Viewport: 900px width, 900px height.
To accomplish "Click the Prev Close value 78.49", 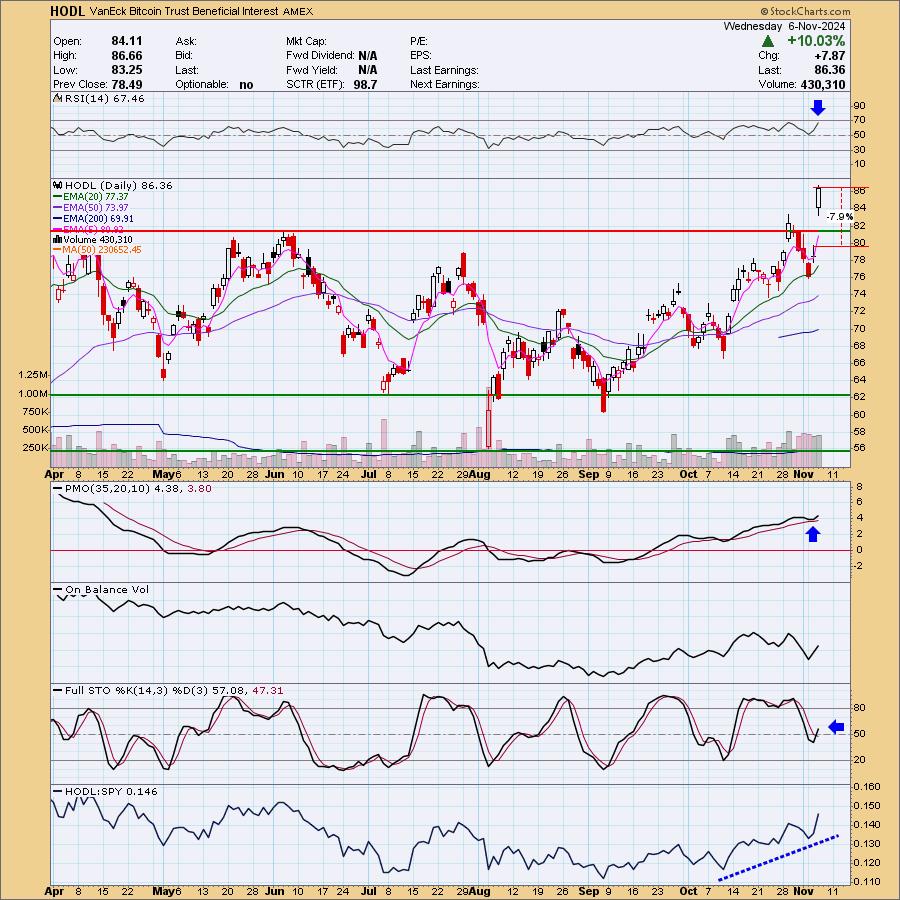I will [127, 84].
